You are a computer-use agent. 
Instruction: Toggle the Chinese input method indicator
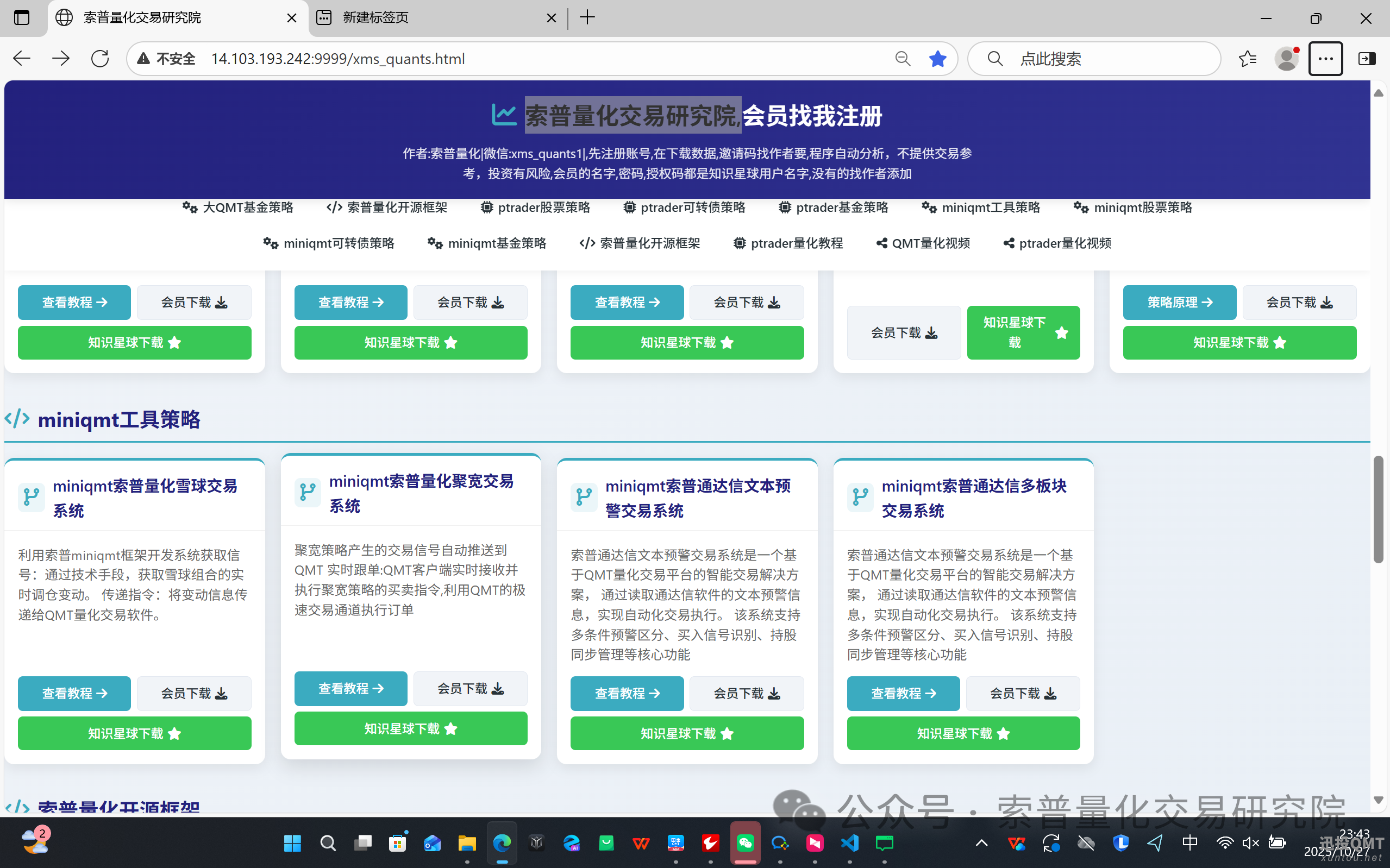pyautogui.click(x=1189, y=842)
